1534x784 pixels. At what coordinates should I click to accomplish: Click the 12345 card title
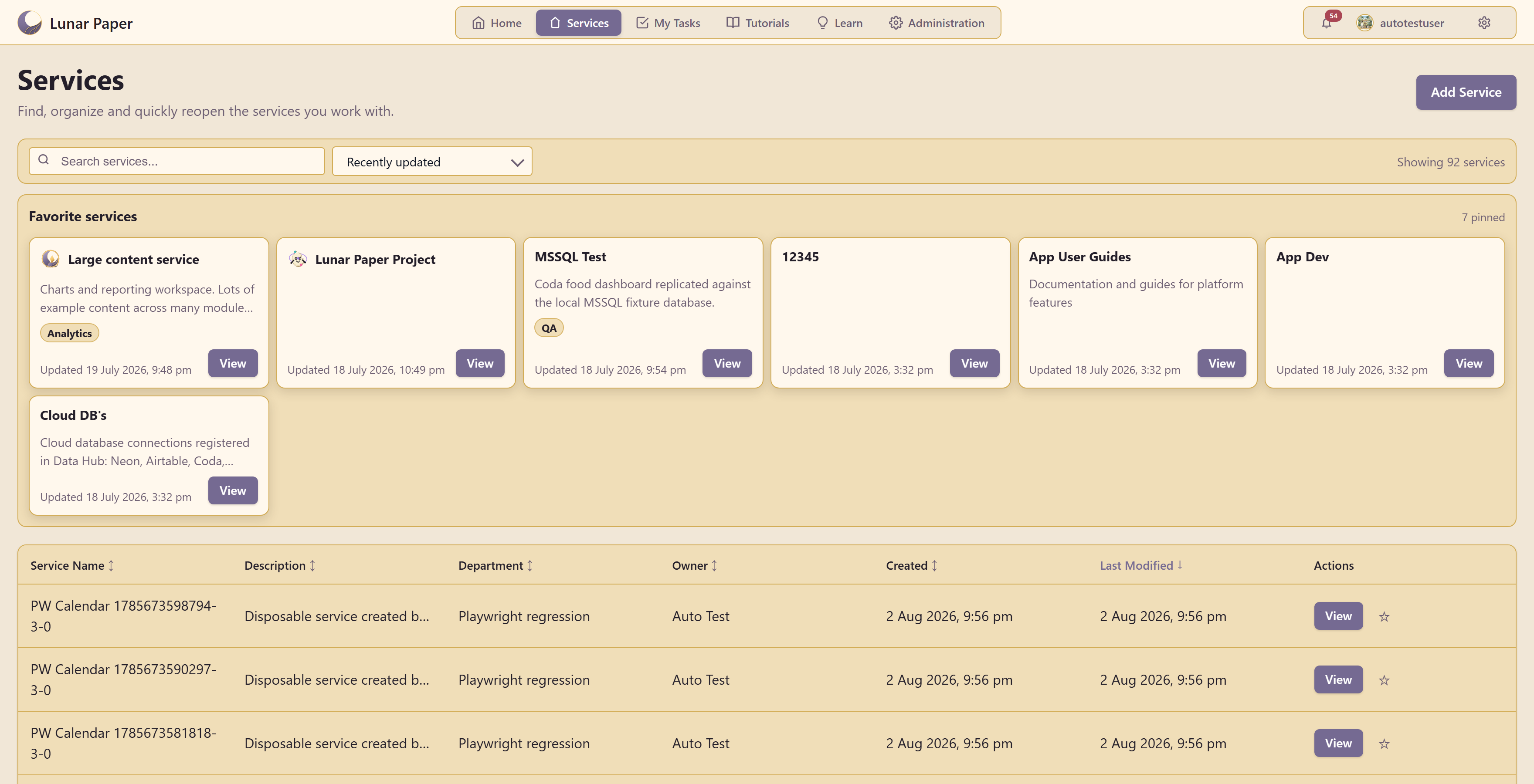801,257
